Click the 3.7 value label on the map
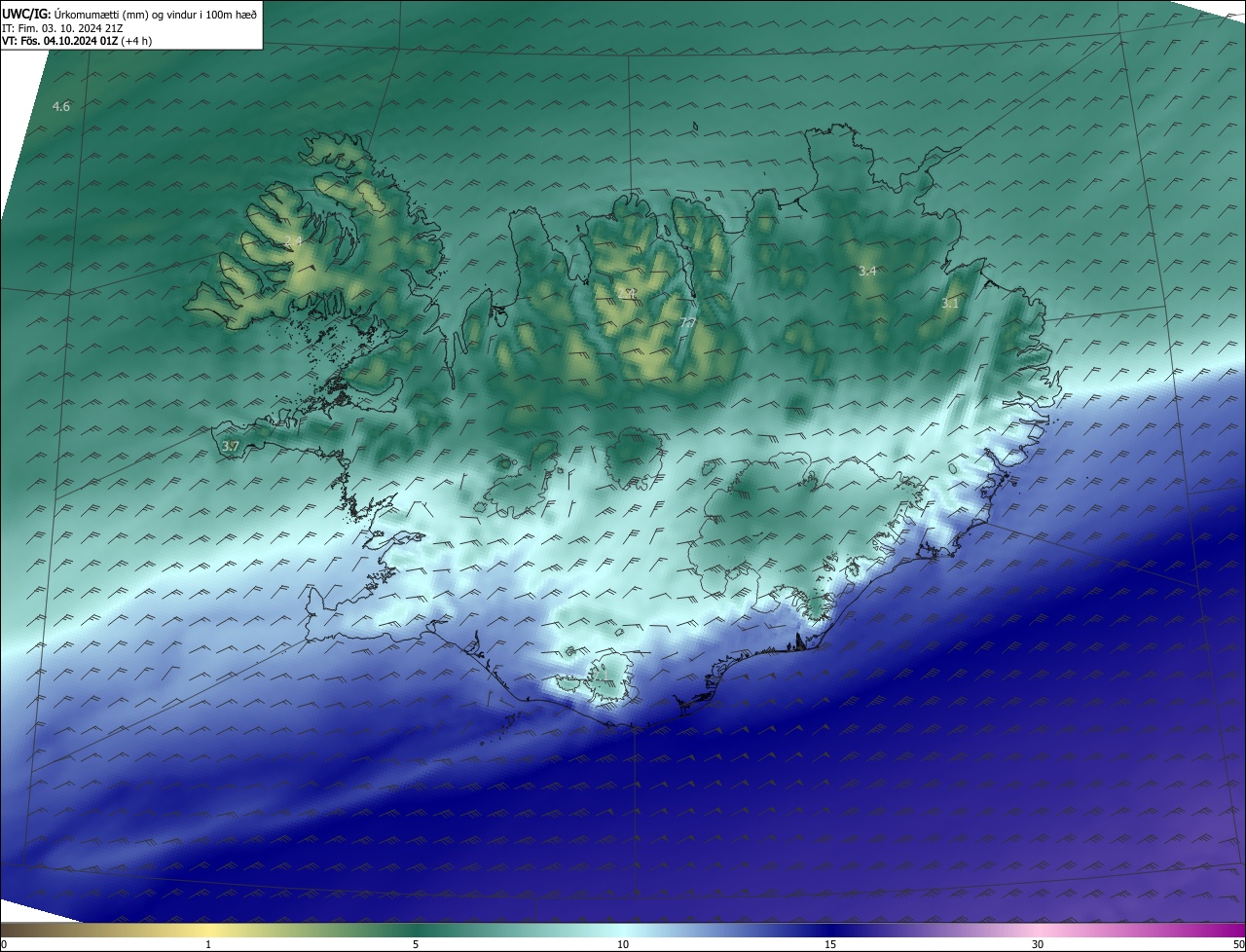 click(231, 446)
